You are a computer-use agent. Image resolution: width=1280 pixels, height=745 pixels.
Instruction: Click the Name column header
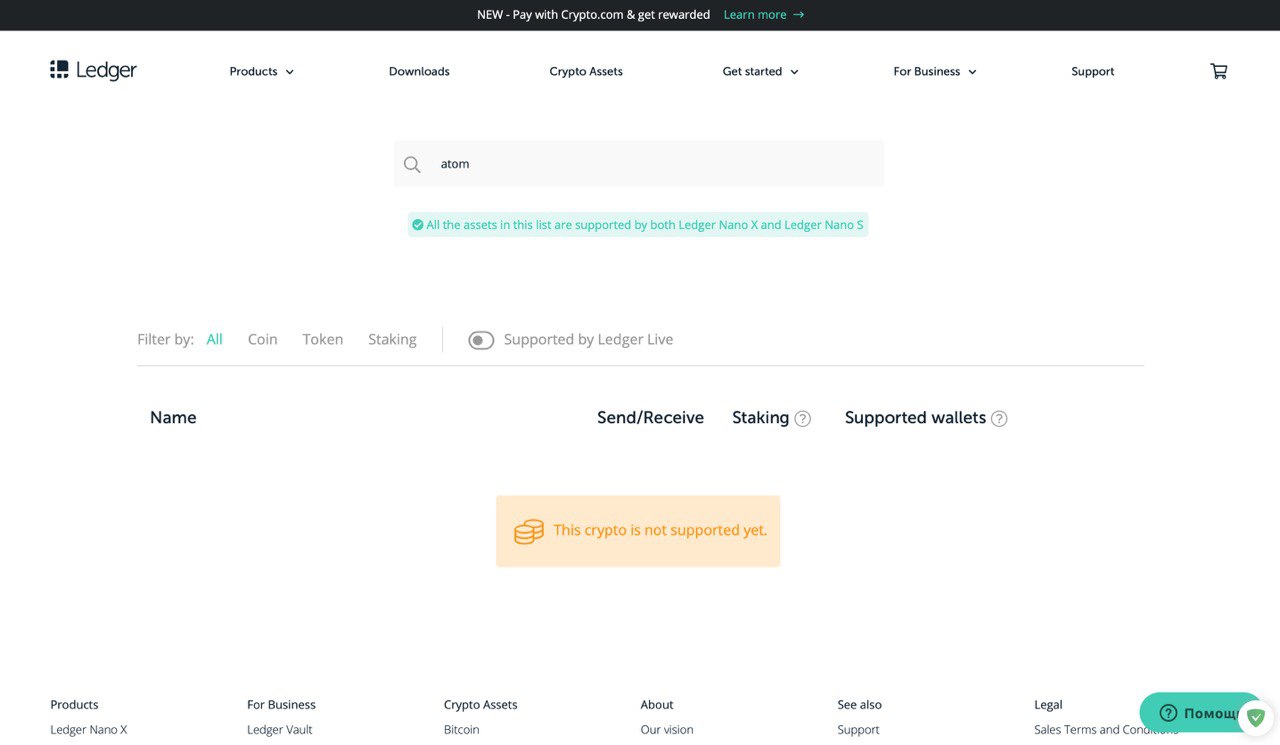point(173,418)
